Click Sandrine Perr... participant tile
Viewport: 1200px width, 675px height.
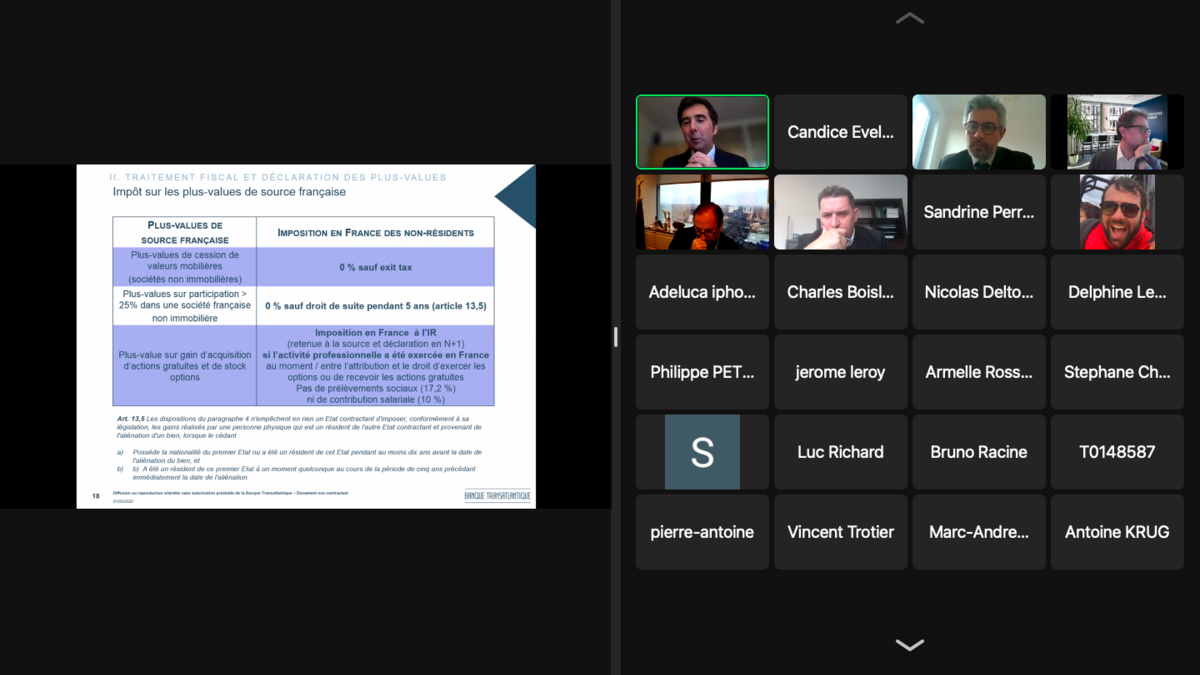coord(978,212)
